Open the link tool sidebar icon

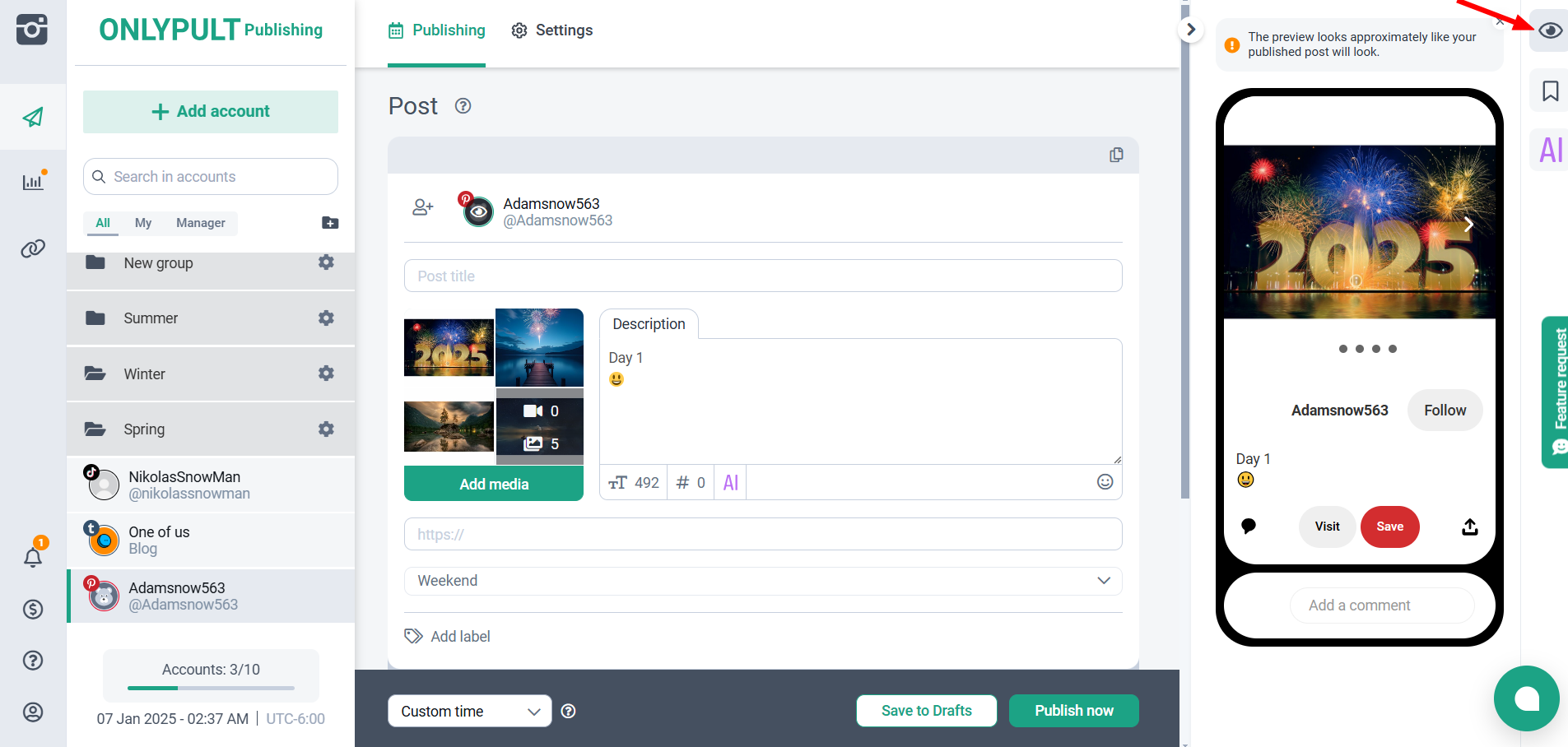click(x=33, y=248)
